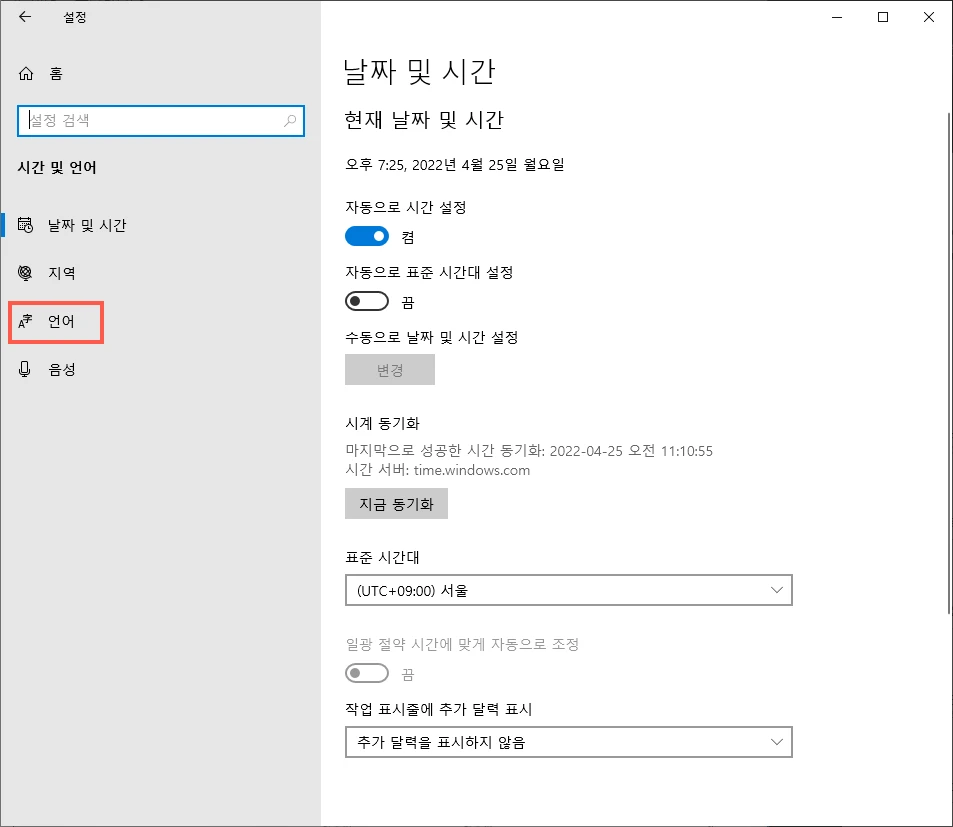Click the 시간 및 언어 heading
Viewport: 953px width, 827px height.
57,167
